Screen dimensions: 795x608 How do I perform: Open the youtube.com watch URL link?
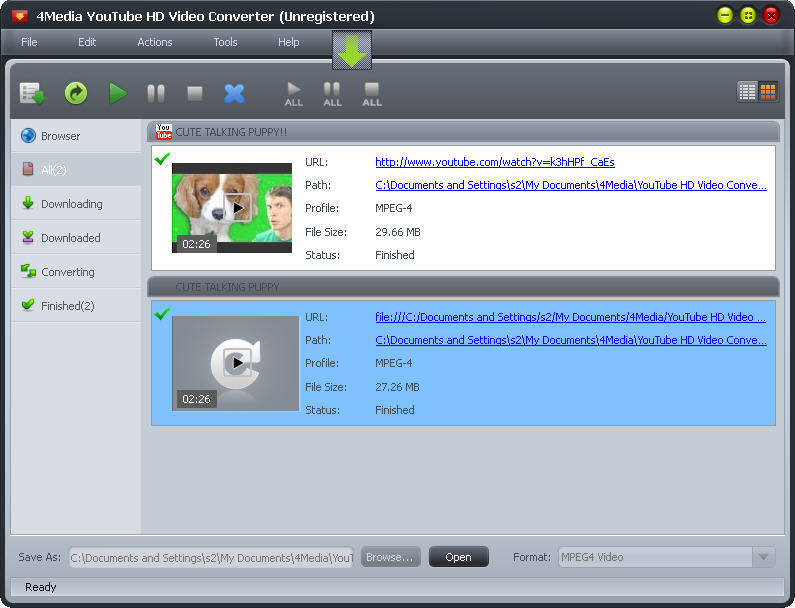pos(495,162)
